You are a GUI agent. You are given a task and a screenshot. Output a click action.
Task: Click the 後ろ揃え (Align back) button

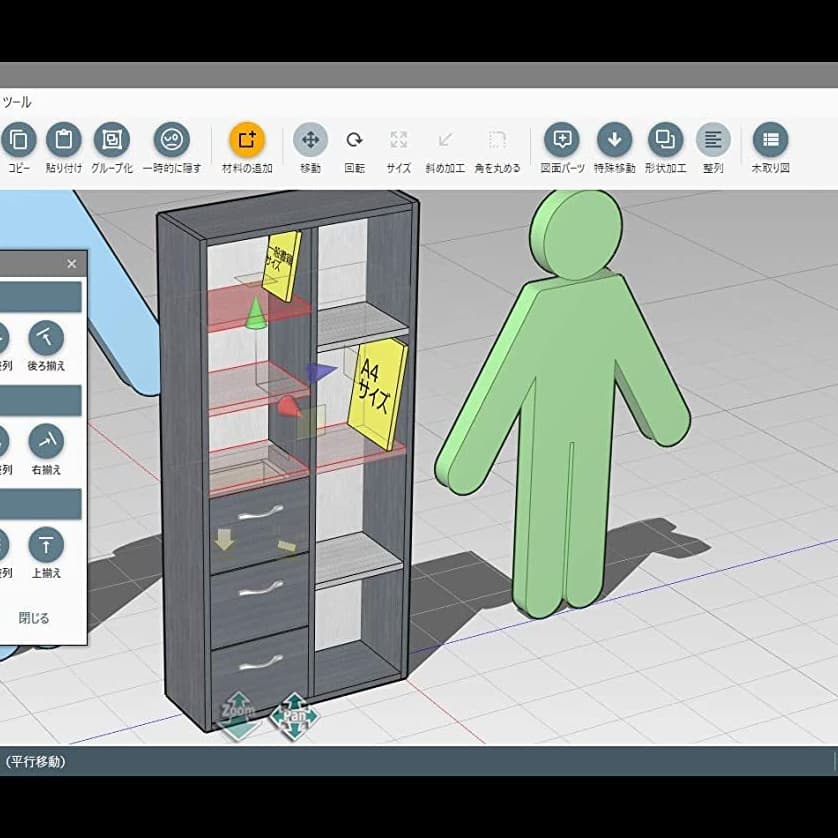(x=46, y=338)
